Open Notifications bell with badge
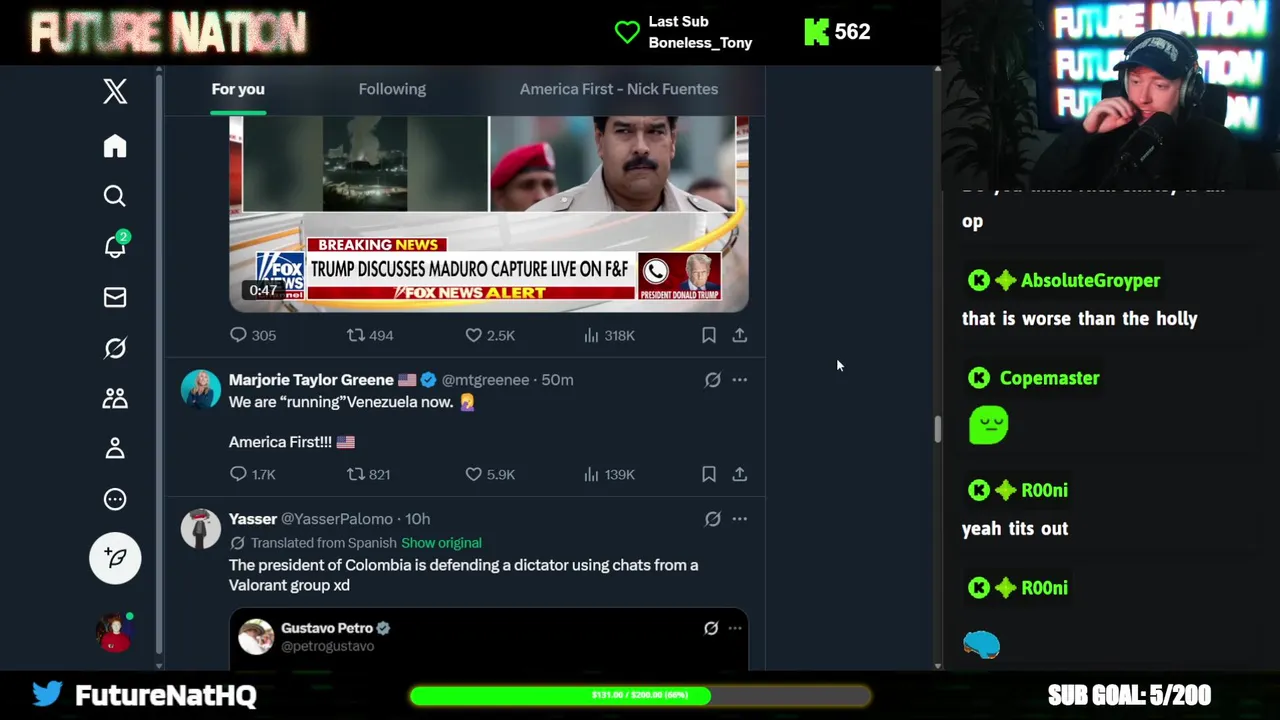Screen dimensions: 1280x720 point(116,245)
